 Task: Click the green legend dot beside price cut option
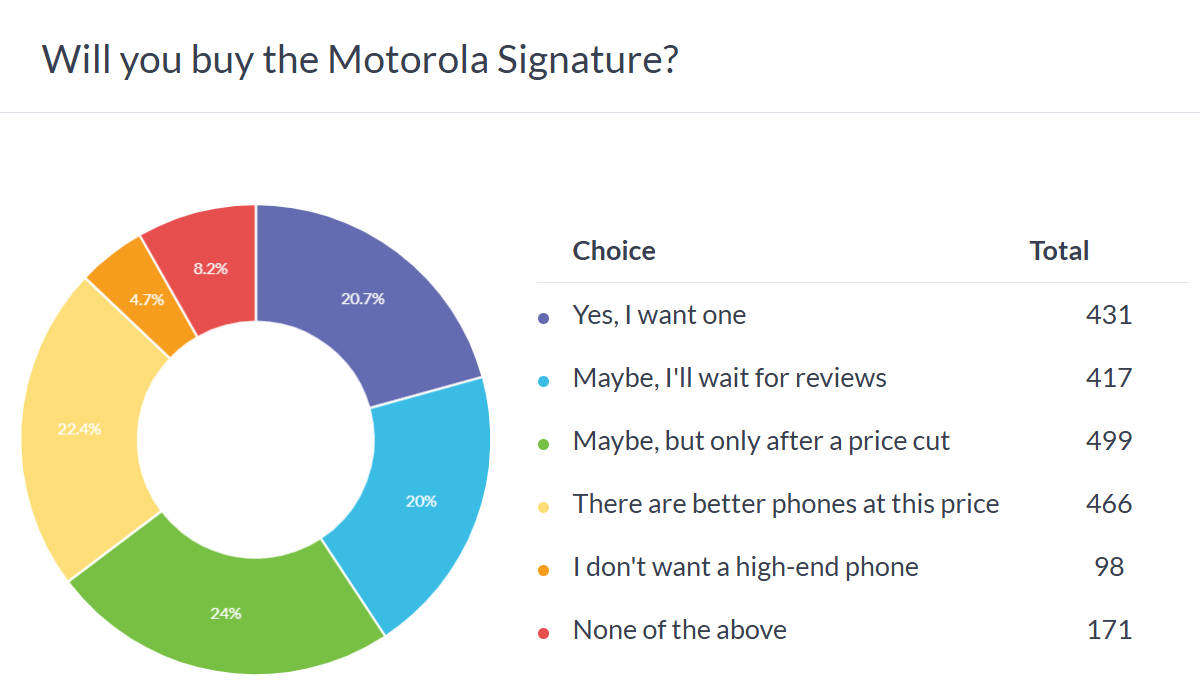click(544, 444)
